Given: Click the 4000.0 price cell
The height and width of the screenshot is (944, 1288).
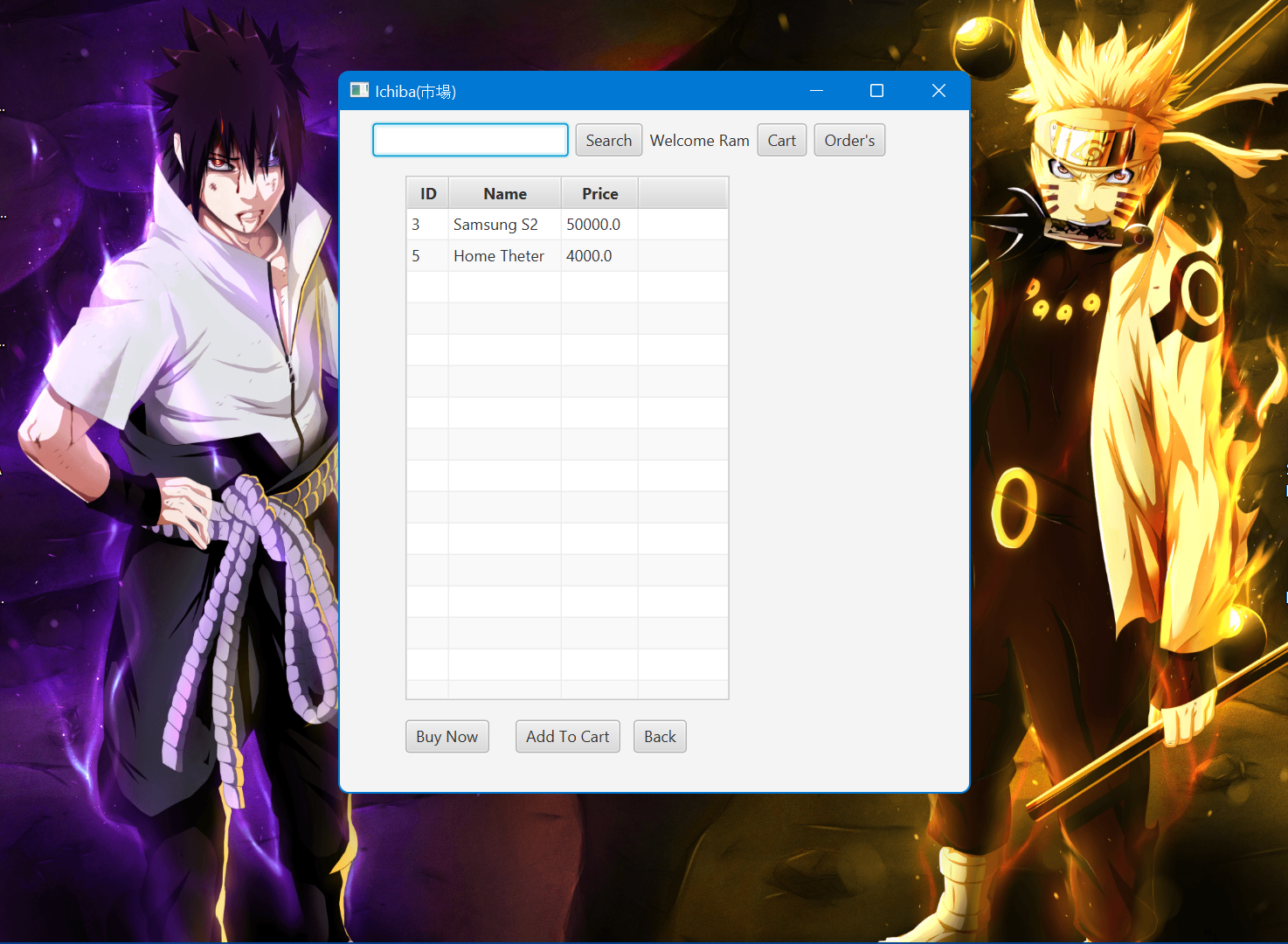Looking at the screenshot, I should [x=599, y=256].
